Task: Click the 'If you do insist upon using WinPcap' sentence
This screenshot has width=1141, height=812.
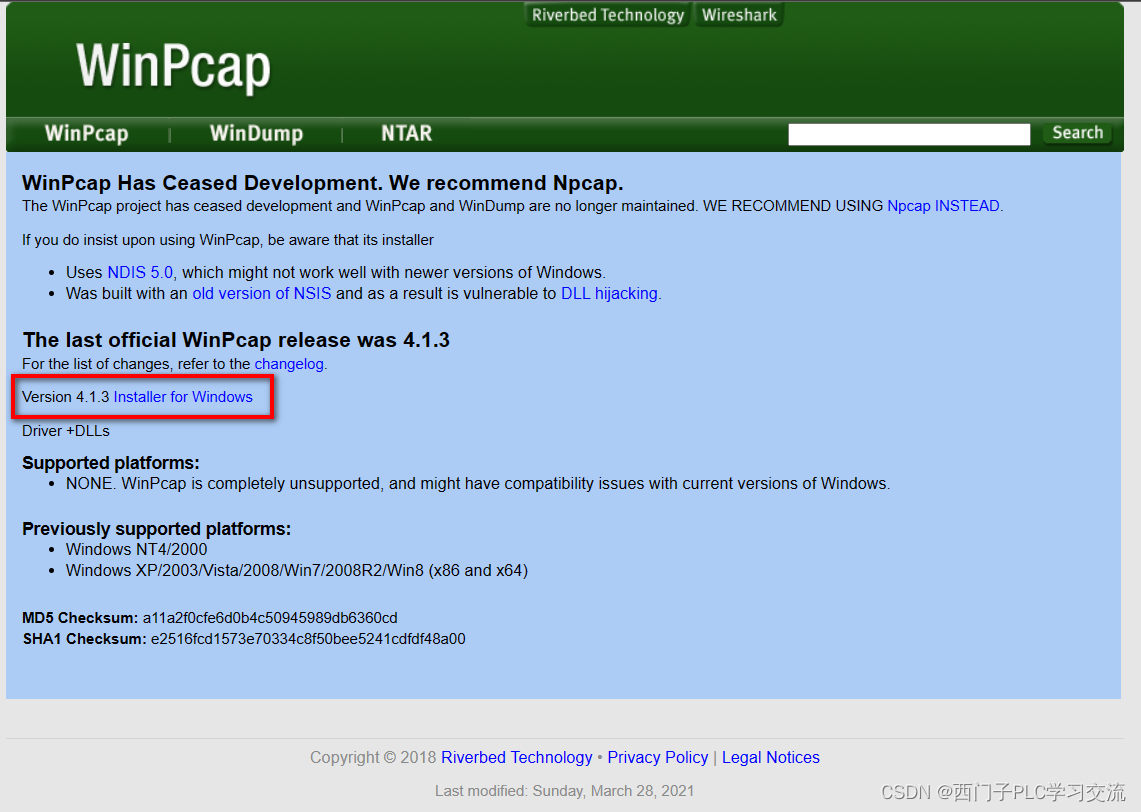Action: 228,240
